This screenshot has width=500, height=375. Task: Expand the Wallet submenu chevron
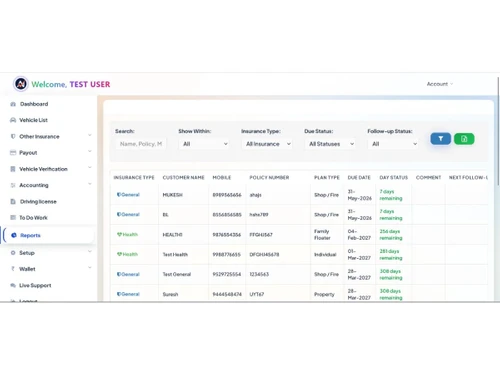[x=90, y=267]
